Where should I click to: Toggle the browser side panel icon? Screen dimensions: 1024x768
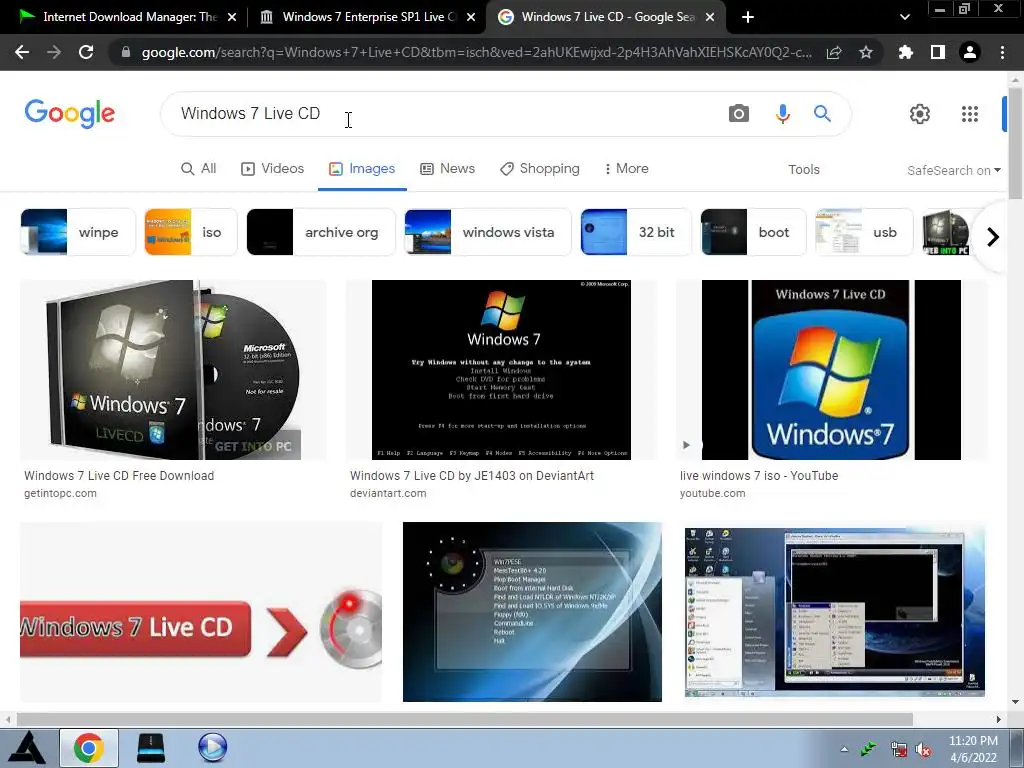coord(938,52)
